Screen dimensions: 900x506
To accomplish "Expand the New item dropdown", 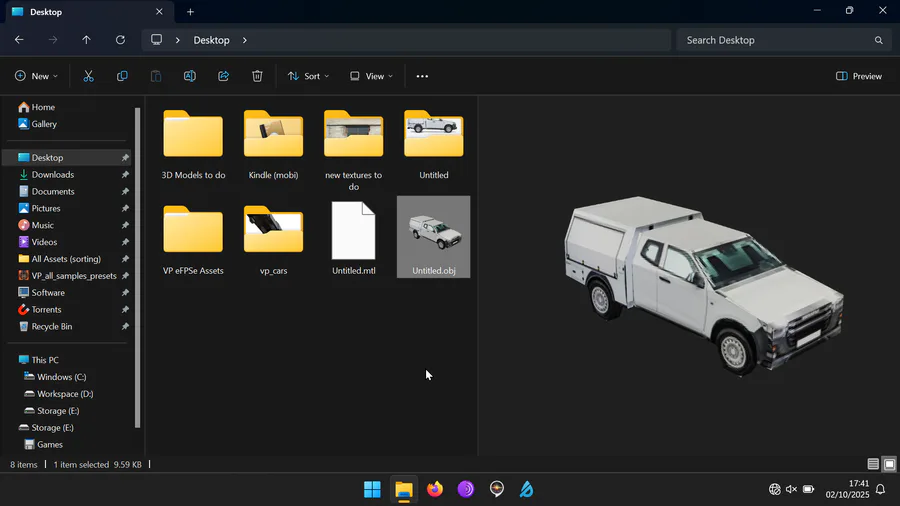I will [36, 76].
